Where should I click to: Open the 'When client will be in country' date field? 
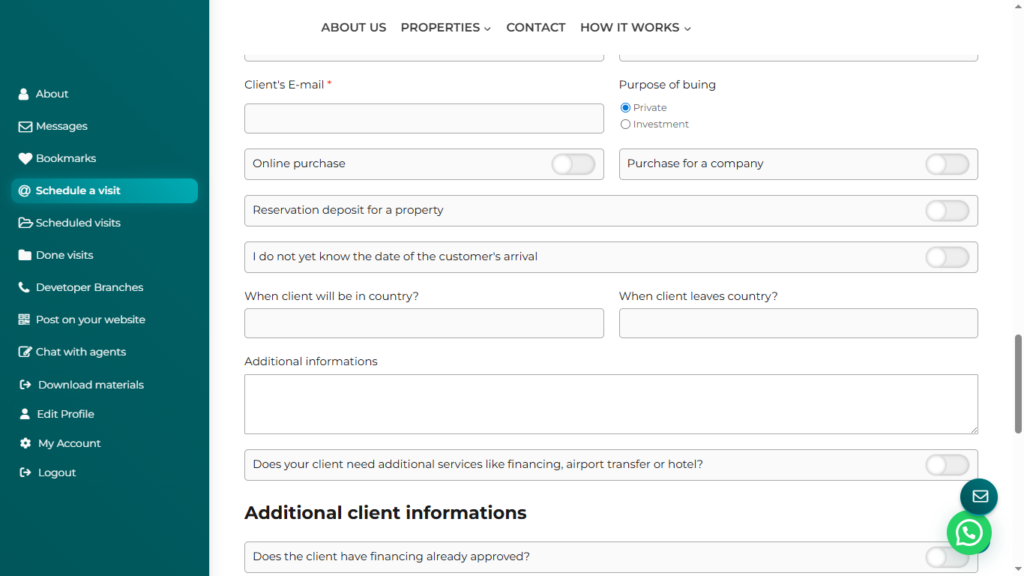coord(424,323)
